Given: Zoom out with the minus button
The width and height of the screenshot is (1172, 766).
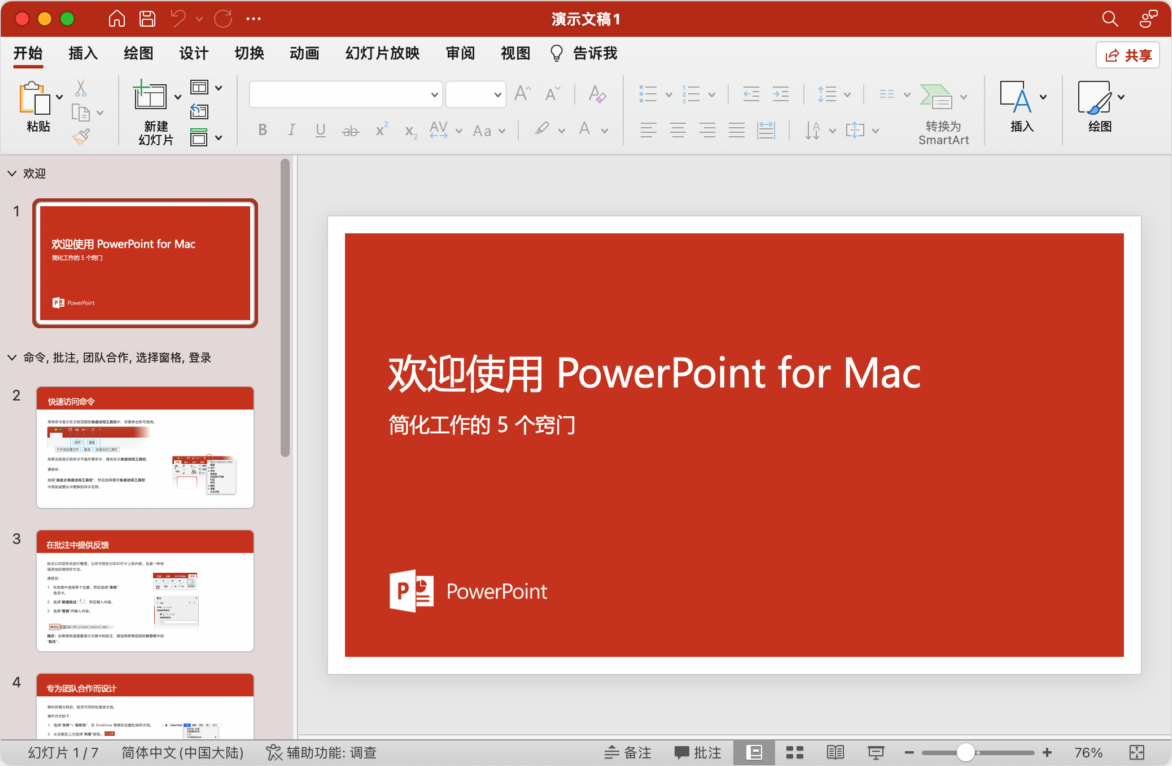Looking at the screenshot, I should [x=909, y=752].
